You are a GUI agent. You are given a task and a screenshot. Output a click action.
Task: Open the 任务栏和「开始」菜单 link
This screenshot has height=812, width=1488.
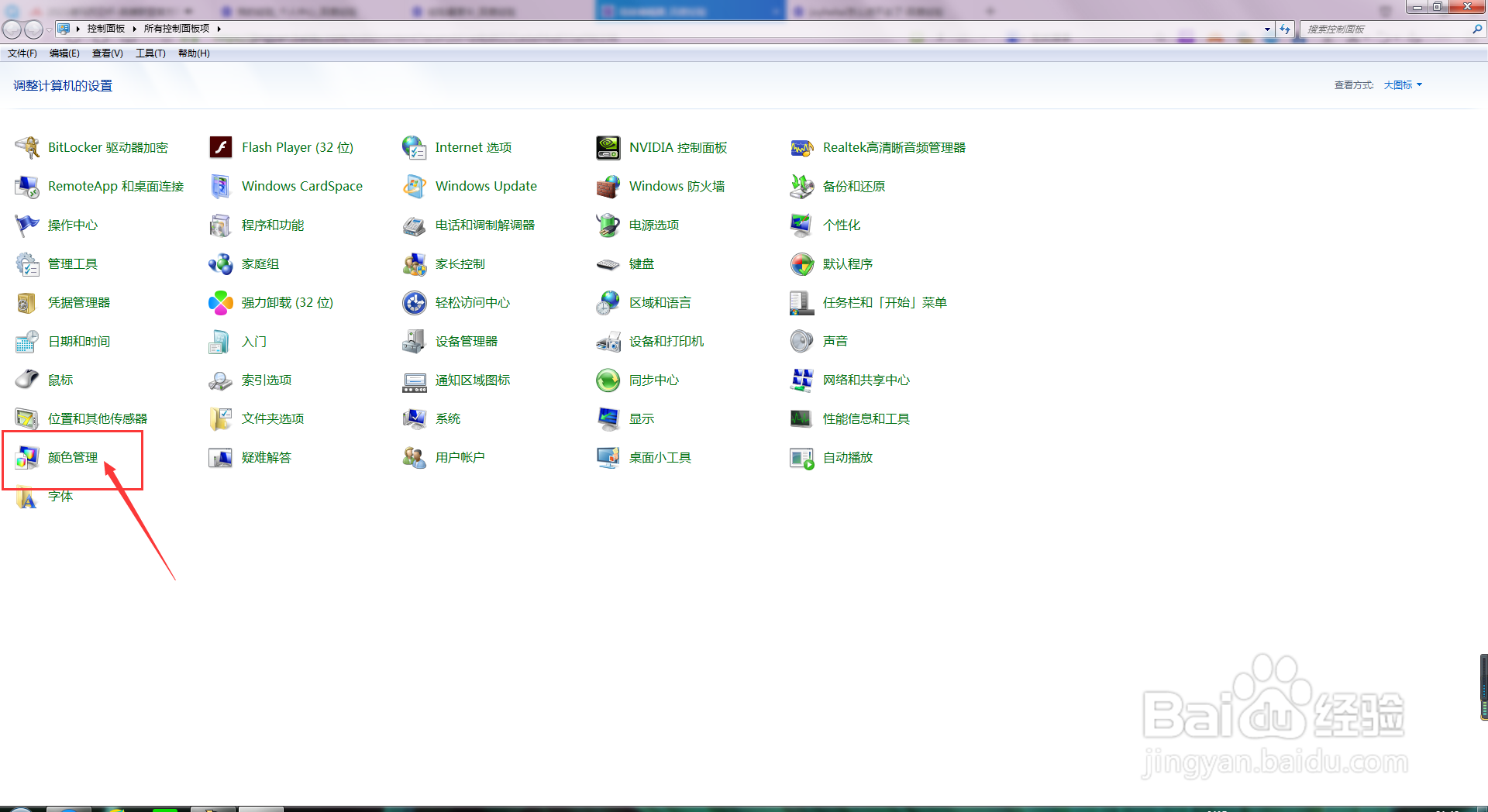coord(885,302)
